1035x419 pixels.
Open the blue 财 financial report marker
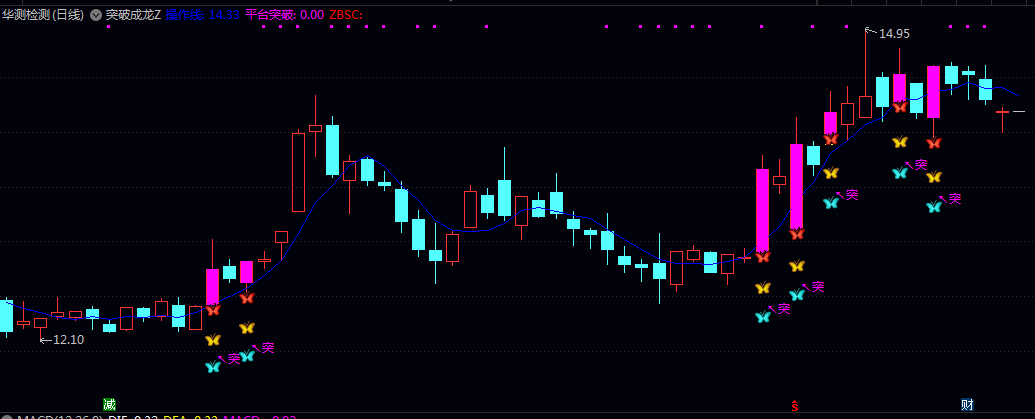pos(967,404)
